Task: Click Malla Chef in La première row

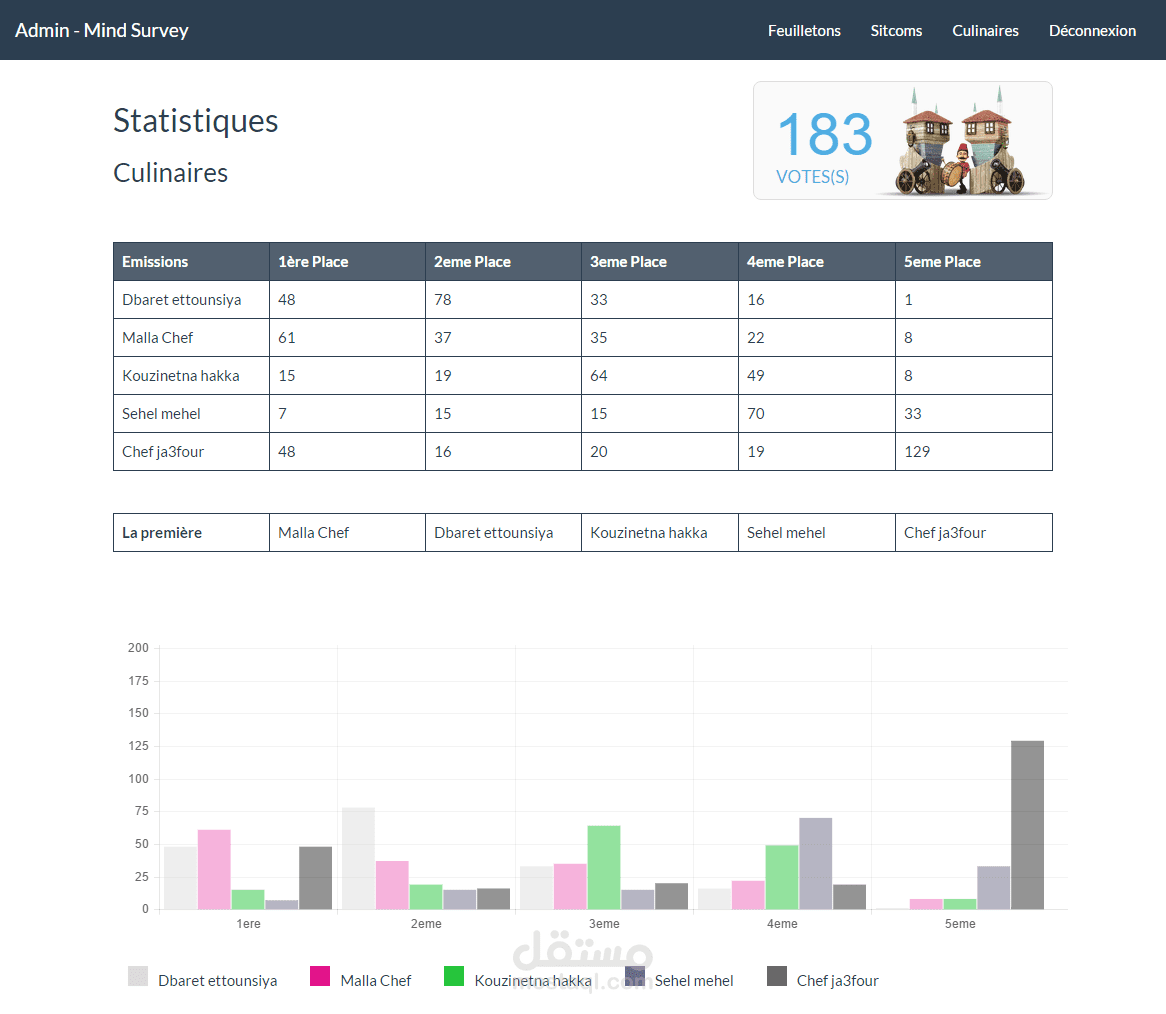Action: tap(313, 532)
